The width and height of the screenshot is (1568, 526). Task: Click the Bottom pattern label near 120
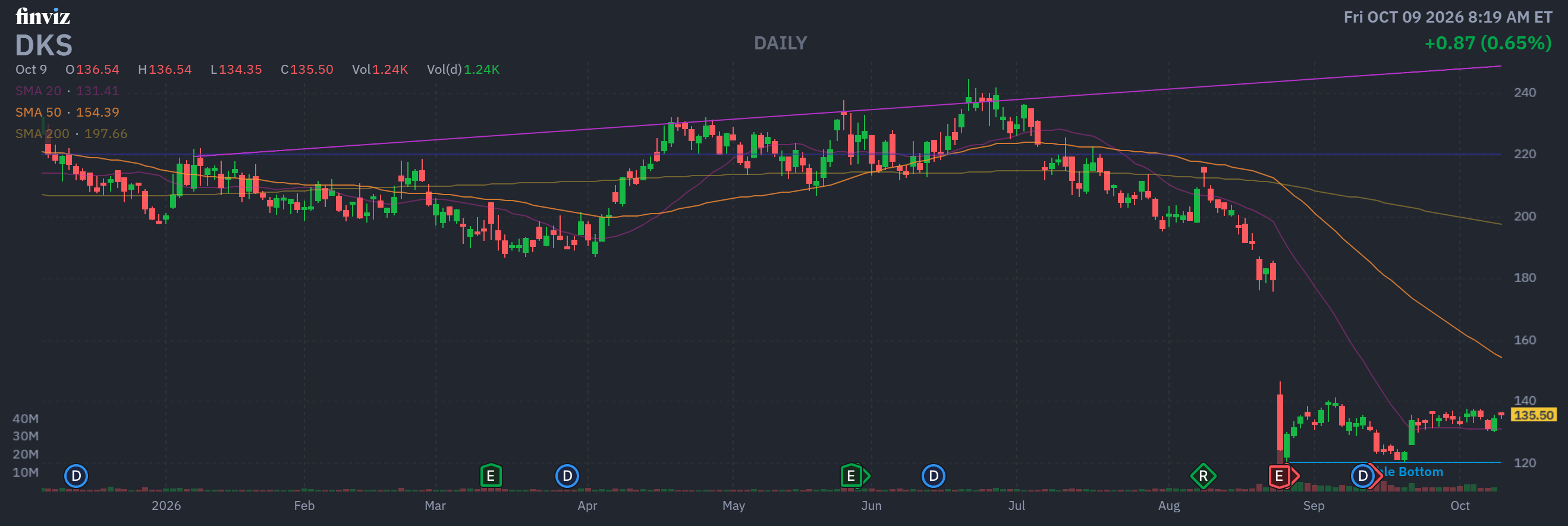[x=1413, y=472]
